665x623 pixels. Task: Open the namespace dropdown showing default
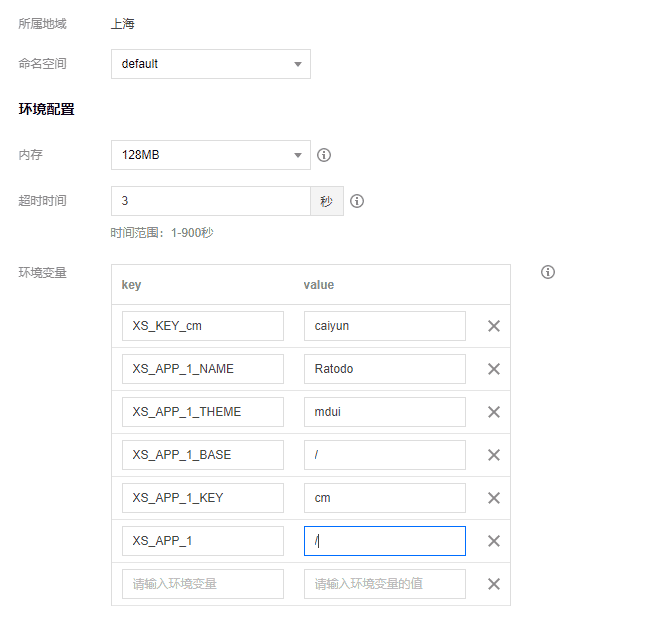coord(210,64)
